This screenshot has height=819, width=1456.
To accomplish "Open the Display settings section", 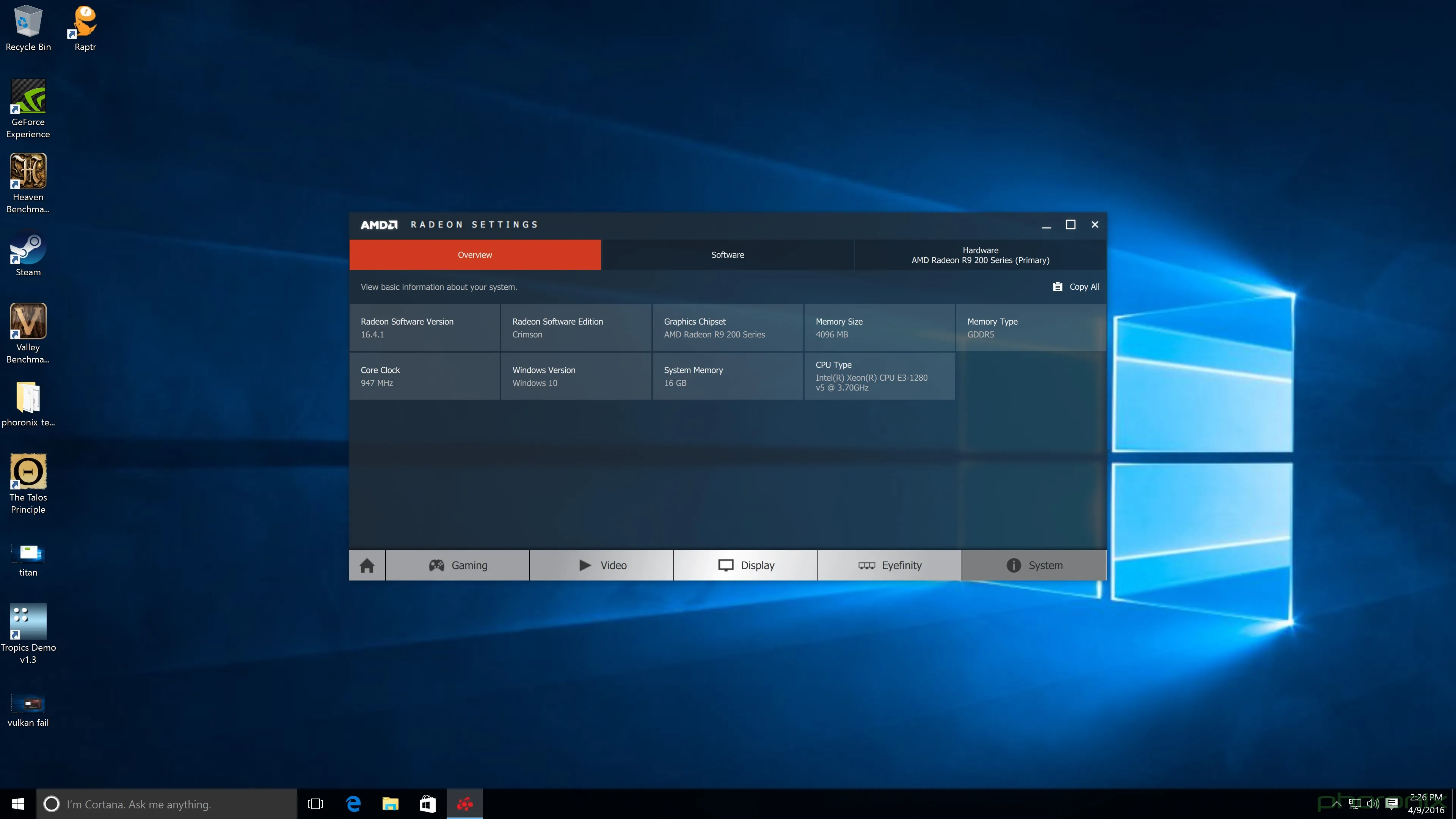I will coord(745,565).
